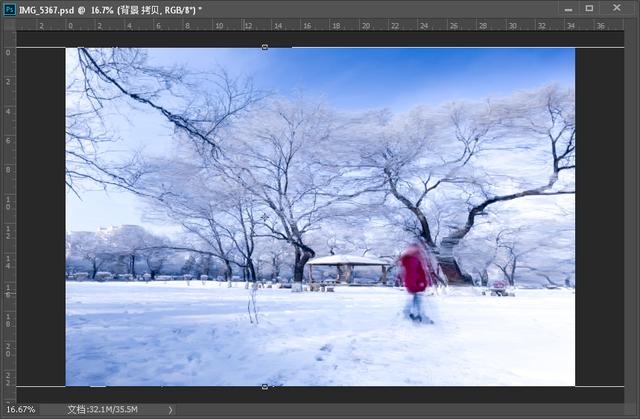Open the status bar arrow menu
Image resolution: width=640 pixels, height=419 pixels.
[170, 410]
